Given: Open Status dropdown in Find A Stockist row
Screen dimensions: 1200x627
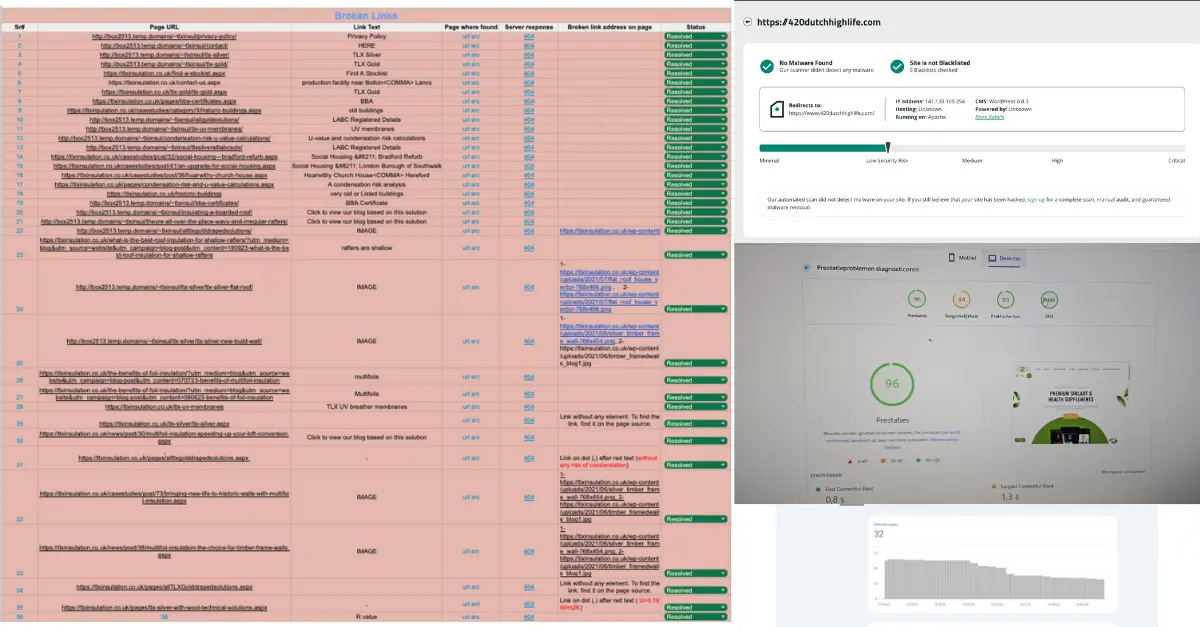Looking at the screenshot, I should 696,73.
